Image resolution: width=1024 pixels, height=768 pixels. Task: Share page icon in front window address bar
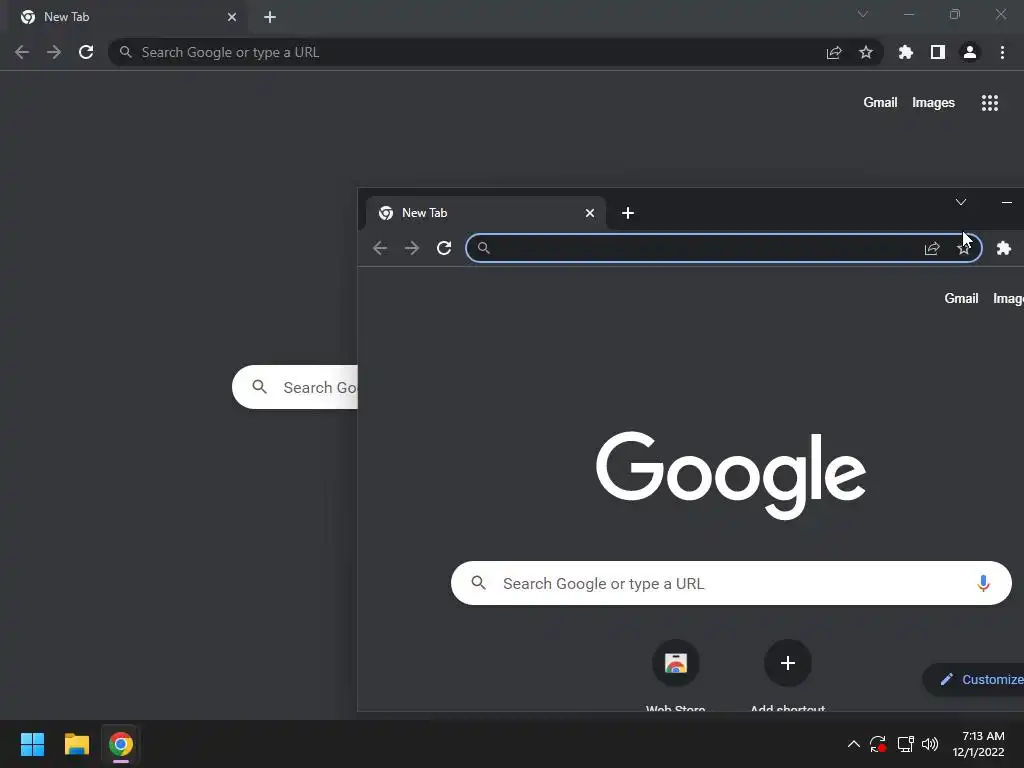tap(932, 248)
